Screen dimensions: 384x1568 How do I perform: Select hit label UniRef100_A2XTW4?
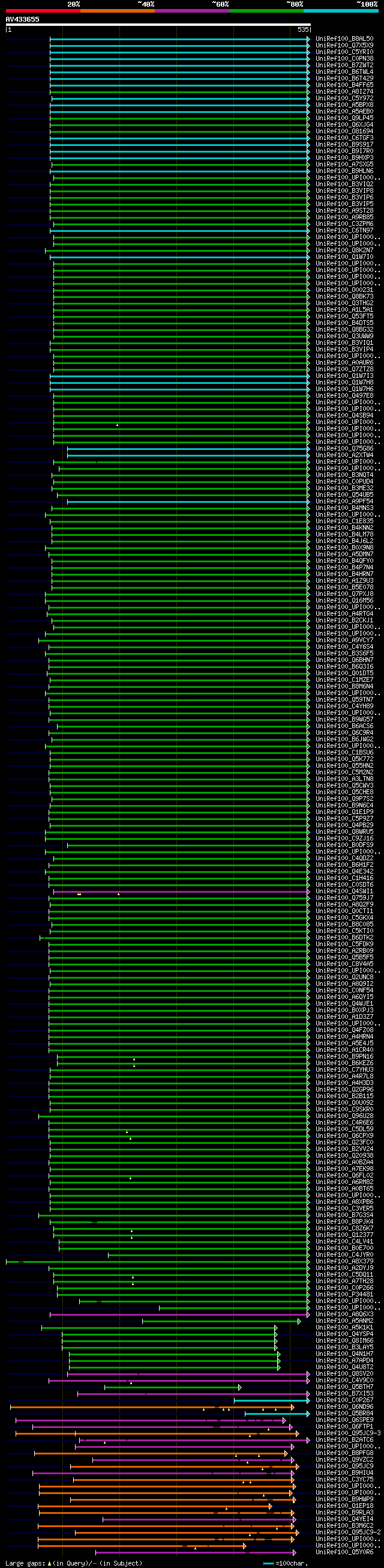(x=344, y=455)
